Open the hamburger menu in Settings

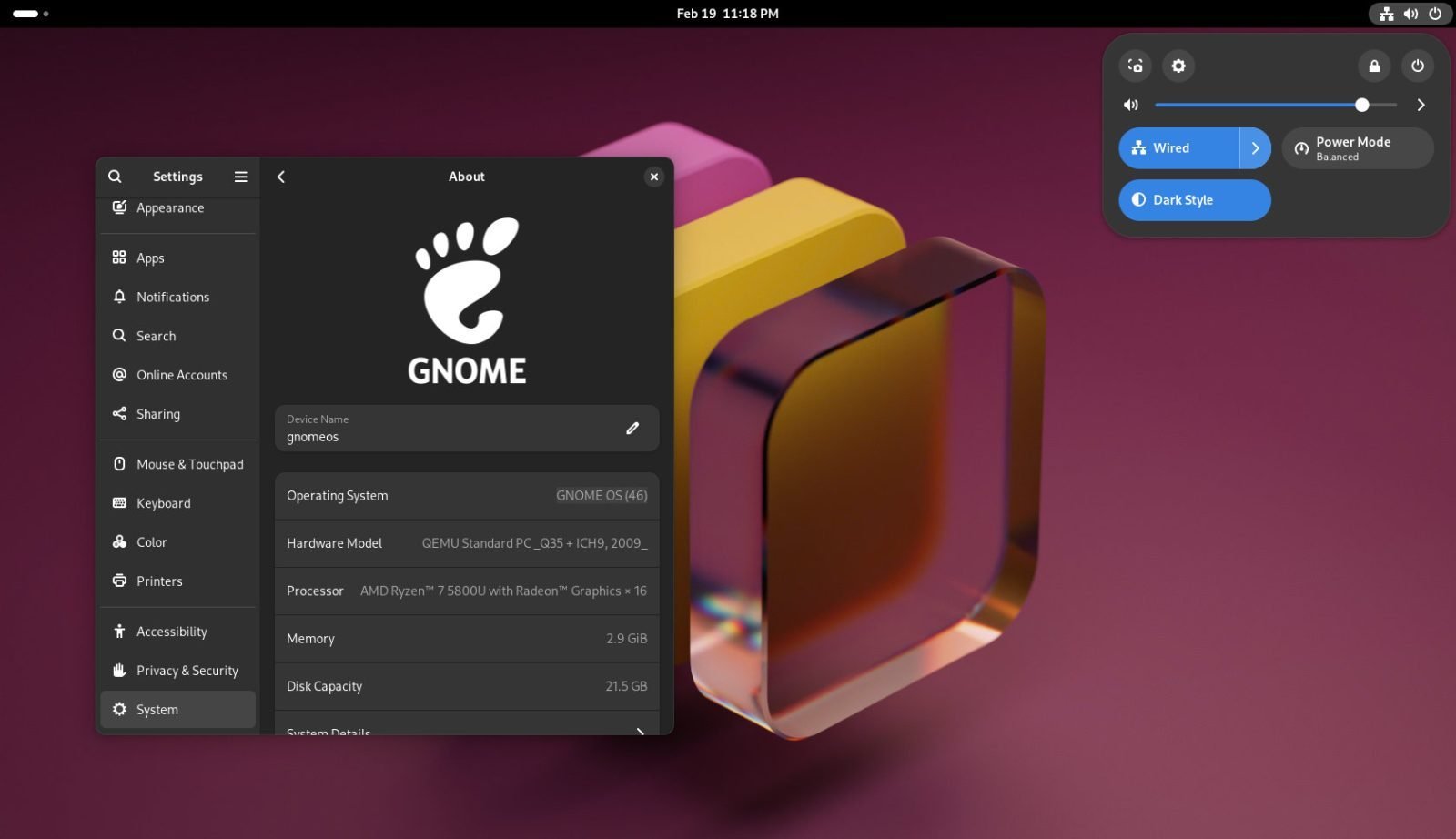click(x=240, y=176)
